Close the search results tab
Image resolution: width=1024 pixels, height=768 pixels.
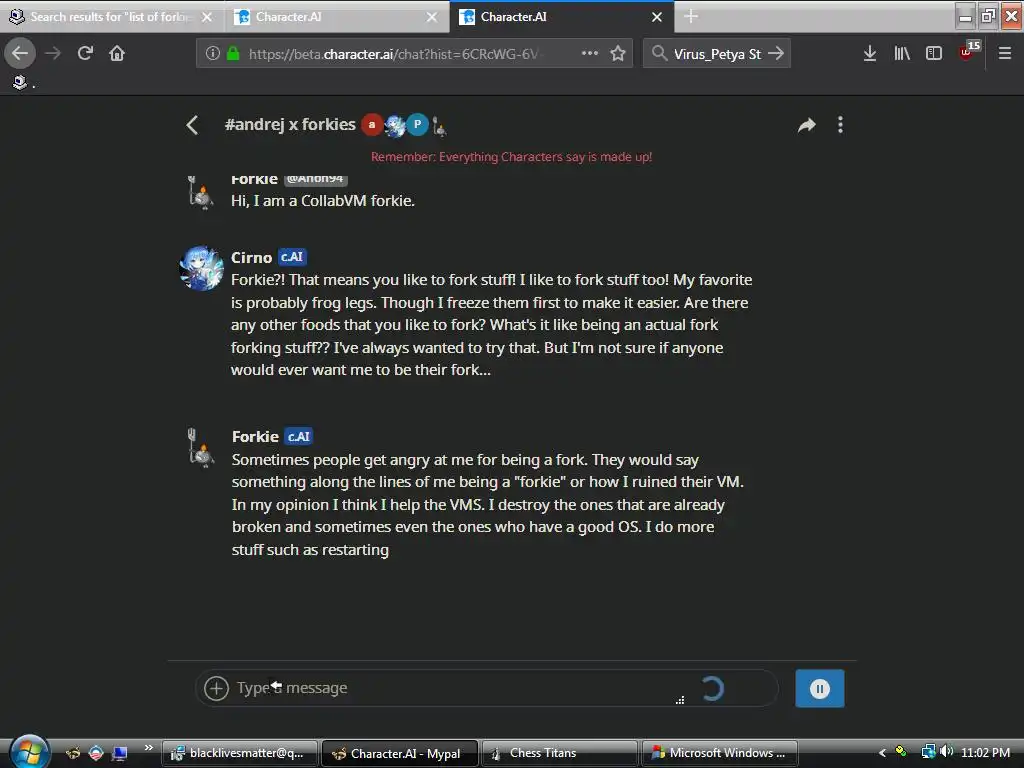[207, 17]
